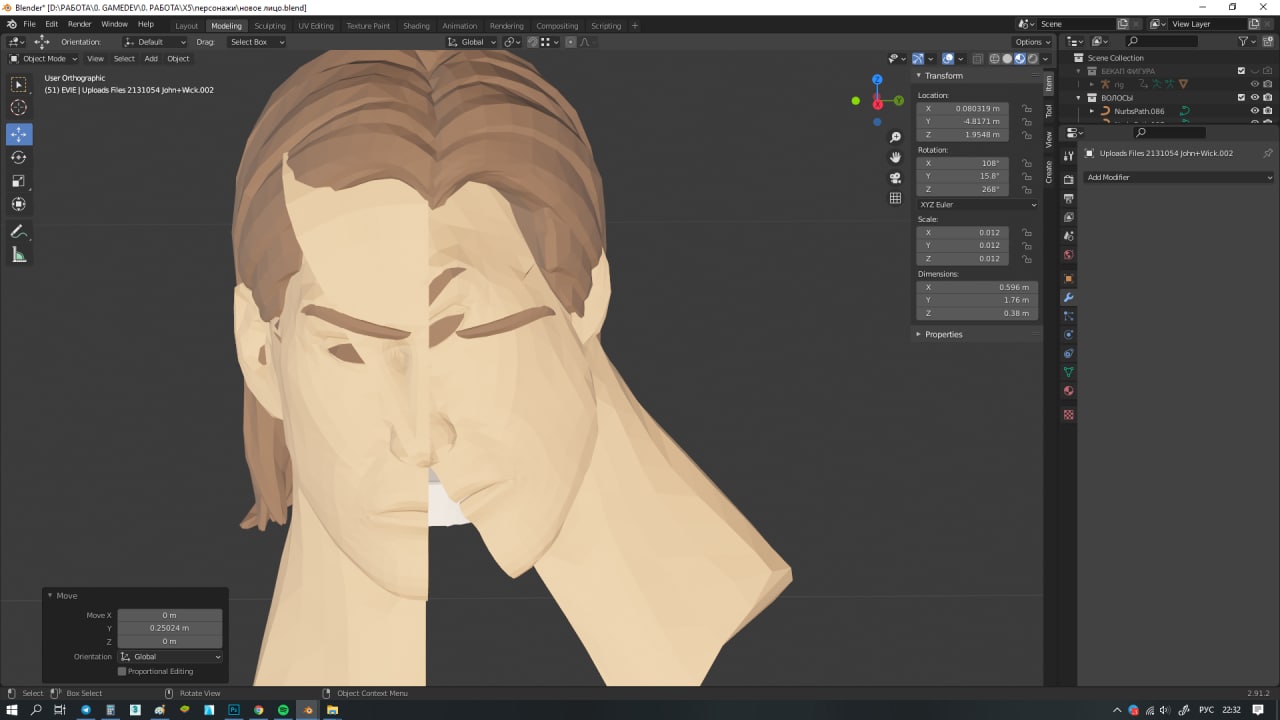Select the Cursor tool in the viewport toolbar

point(19,108)
